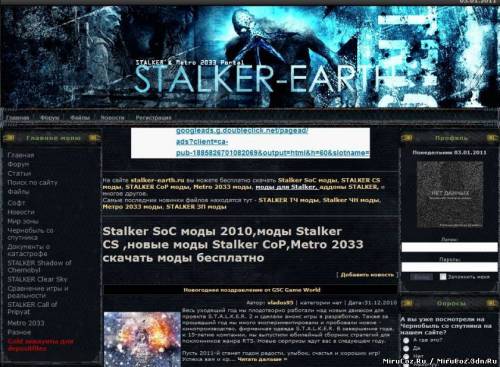Image resolution: width=500 pixels, height=367 pixels.
Task: Open Статьи in the left main menu
Action: coord(19,173)
